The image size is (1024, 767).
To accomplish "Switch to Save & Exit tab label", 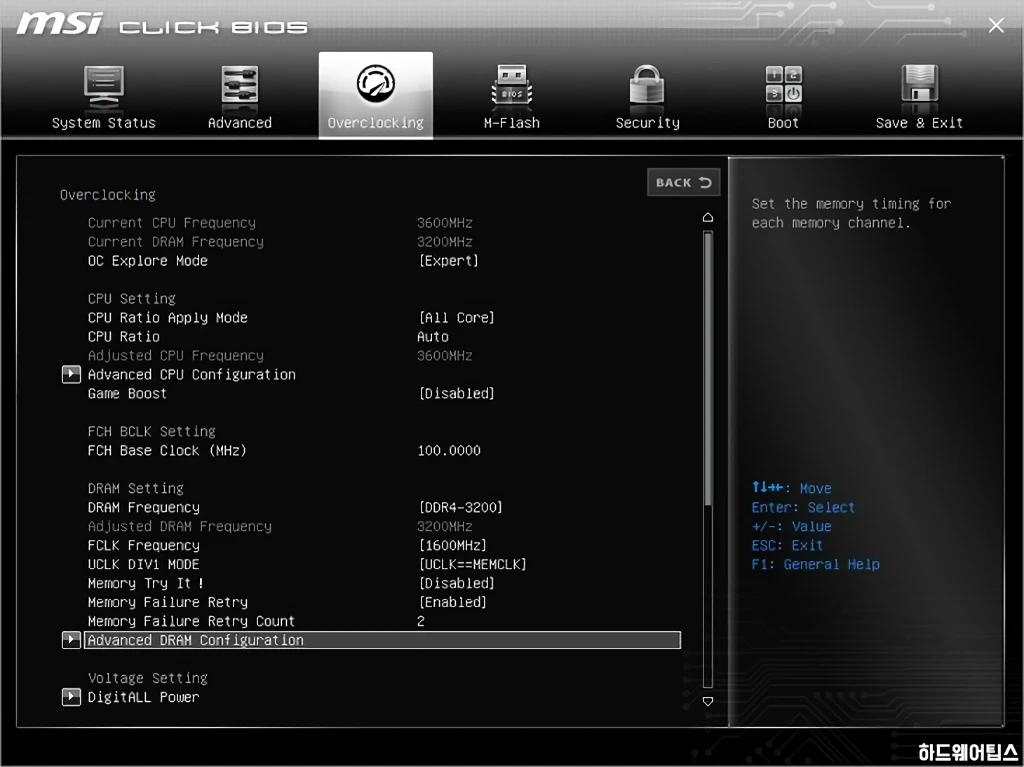I will pos(920,123).
